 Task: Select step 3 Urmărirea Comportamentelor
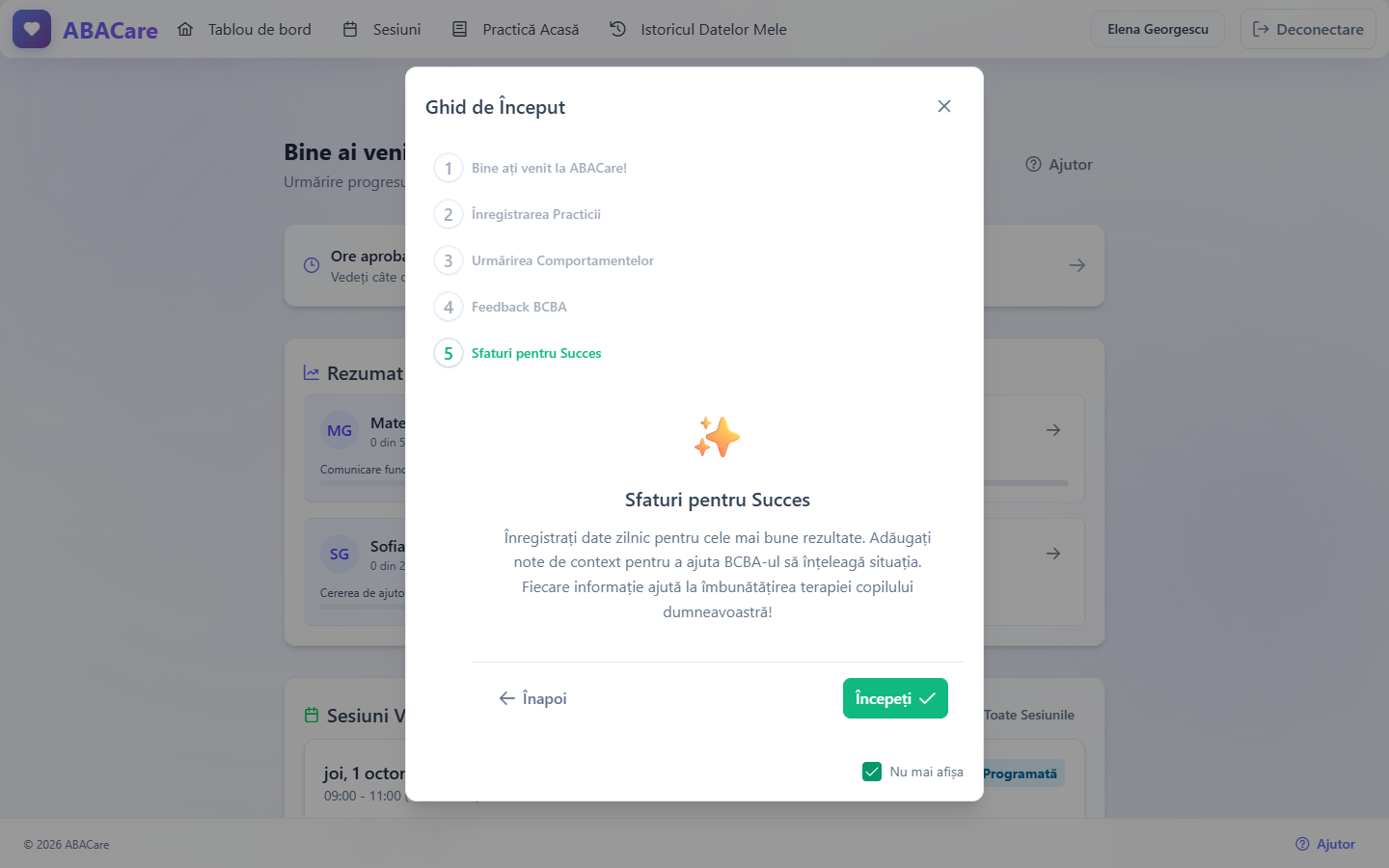[544, 260]
